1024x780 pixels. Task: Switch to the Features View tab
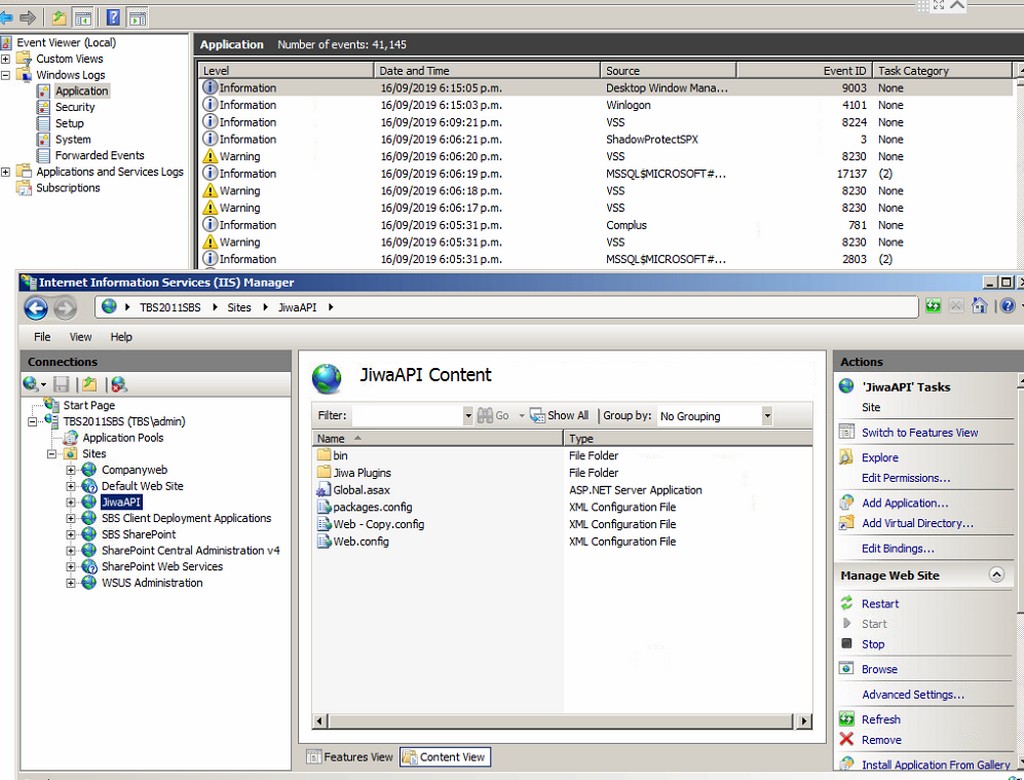click(x=349, y=757)
